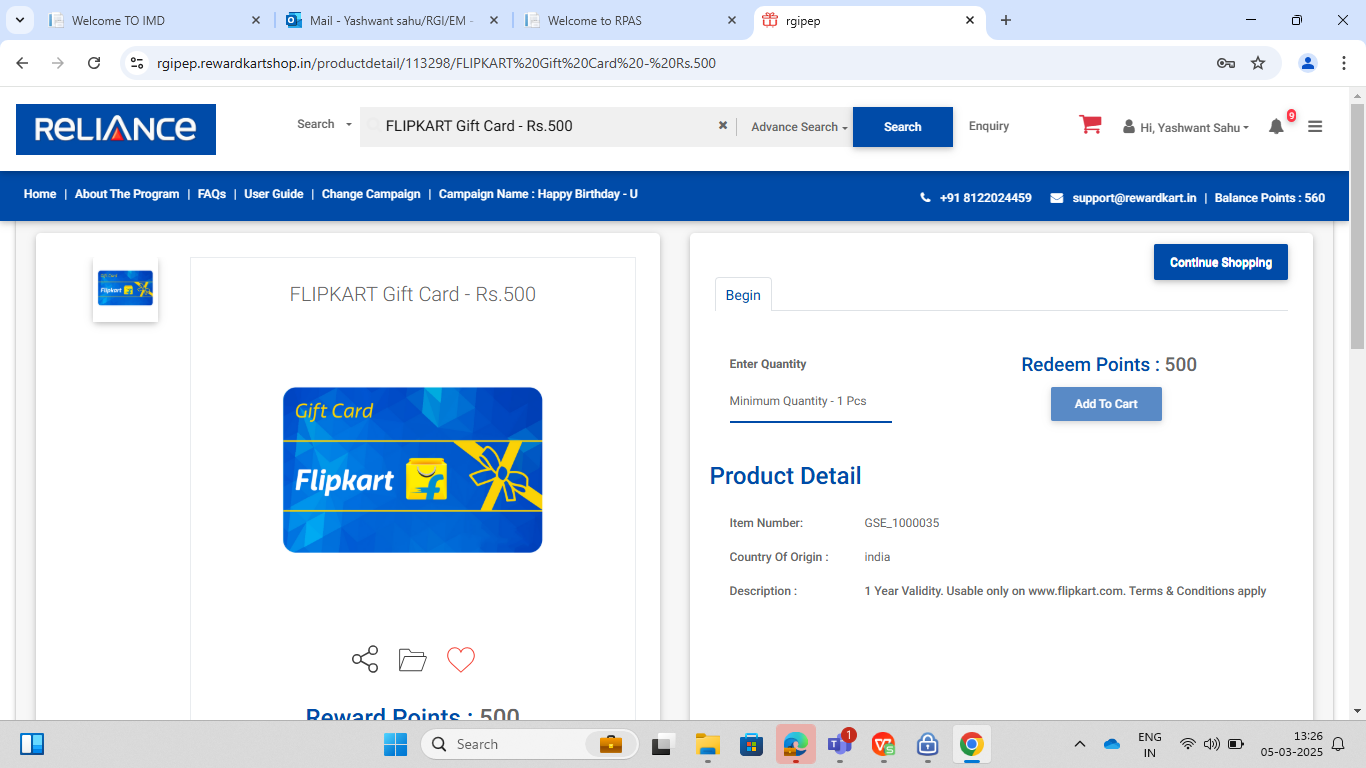
Task: Open About The Program page
Action: tap(127, 194)
